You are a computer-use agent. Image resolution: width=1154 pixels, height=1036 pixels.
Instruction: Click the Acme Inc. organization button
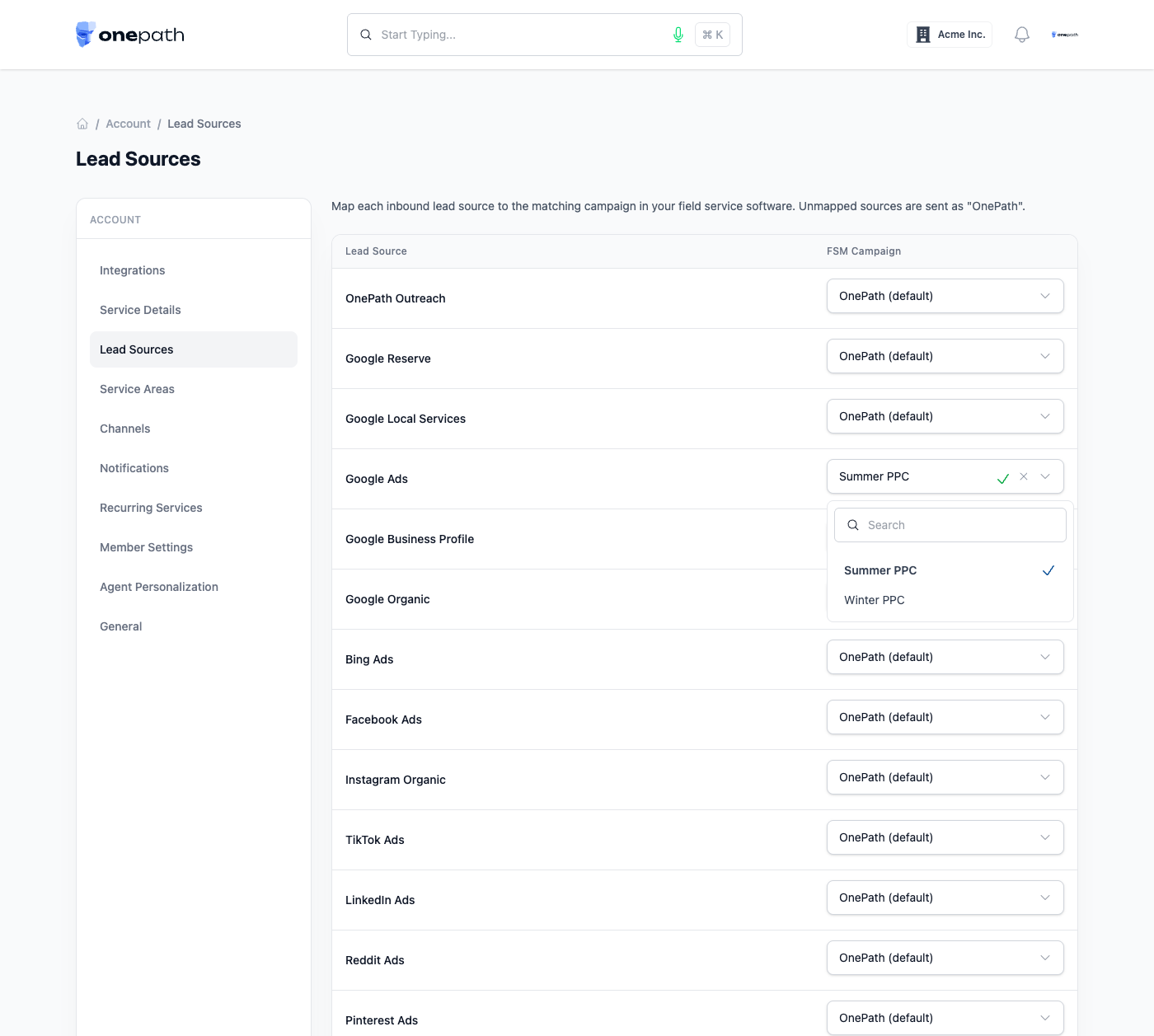pyautogui.click(x=950, y=35)
